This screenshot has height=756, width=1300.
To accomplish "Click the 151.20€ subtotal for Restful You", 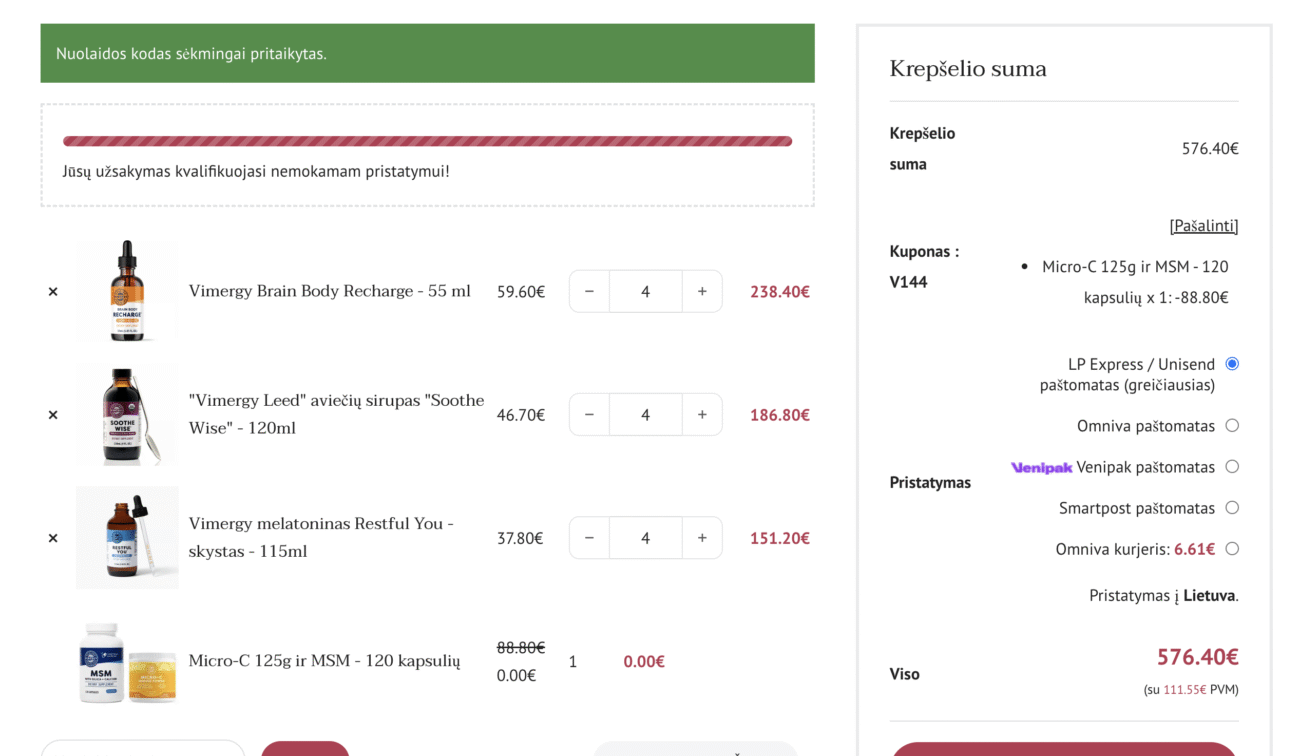I will 780,538.
